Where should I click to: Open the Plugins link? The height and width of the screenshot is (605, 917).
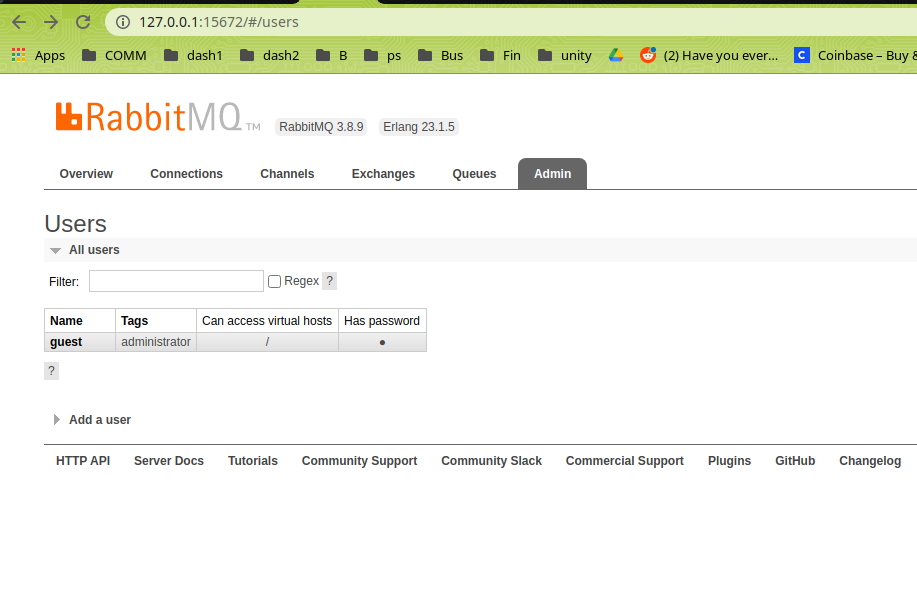[x=729, y=461]
